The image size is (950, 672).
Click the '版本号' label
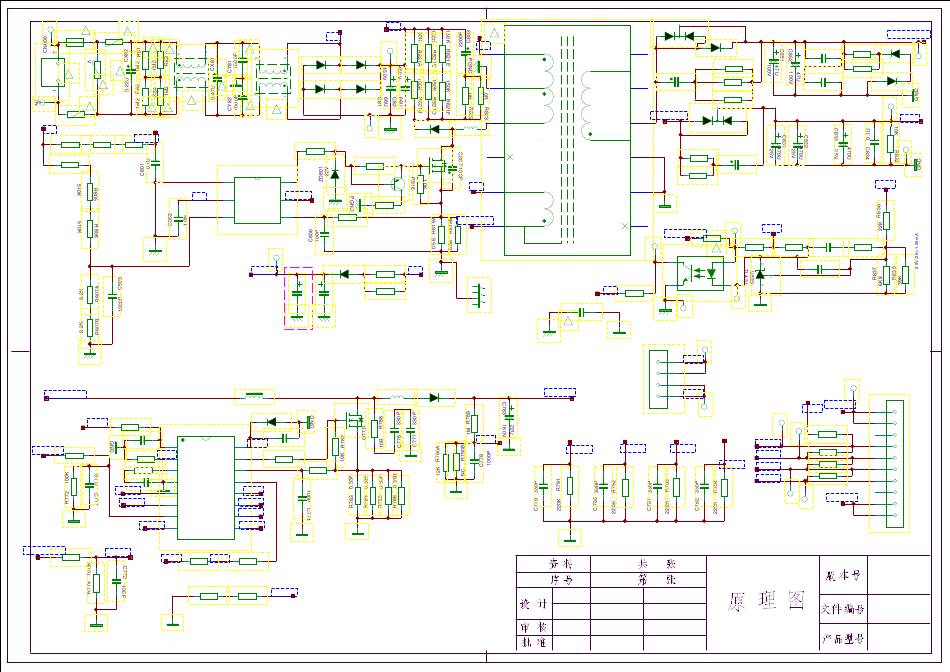click(x=843, y=574)
